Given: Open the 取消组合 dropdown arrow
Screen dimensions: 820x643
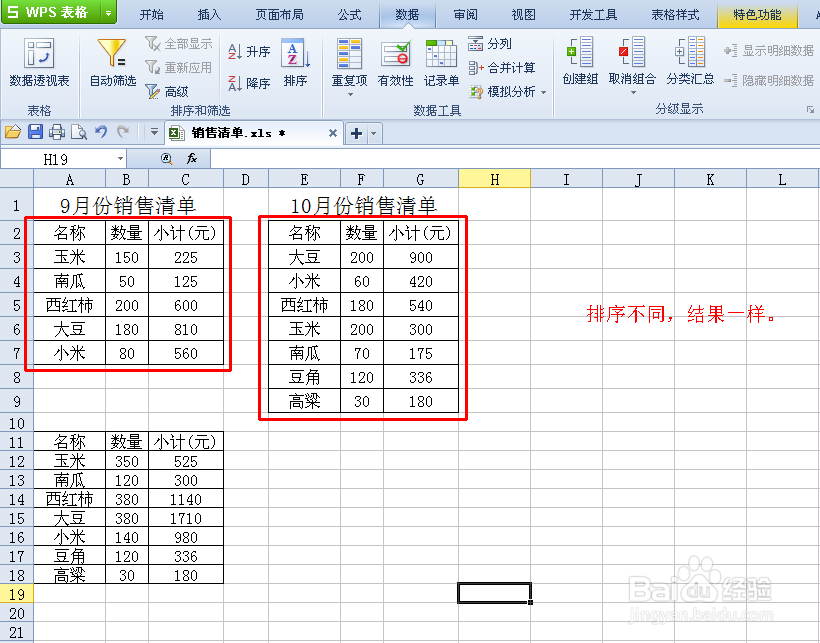Looking at the screenshot, I should [x=633, y=90].
